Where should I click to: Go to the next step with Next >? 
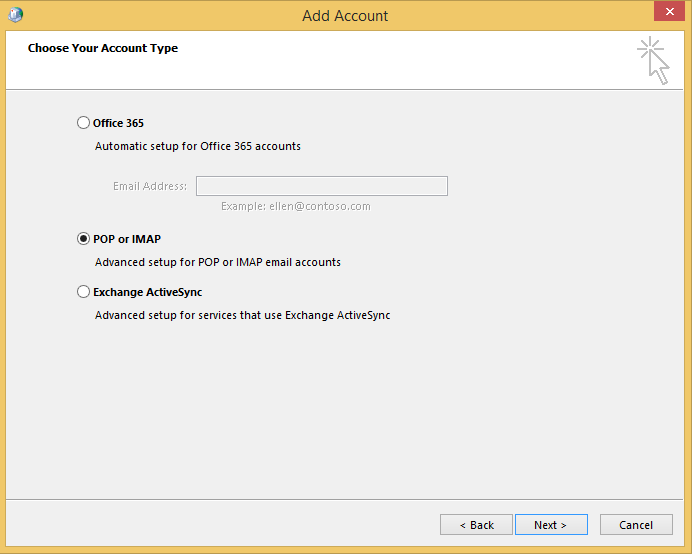[551, 524]
